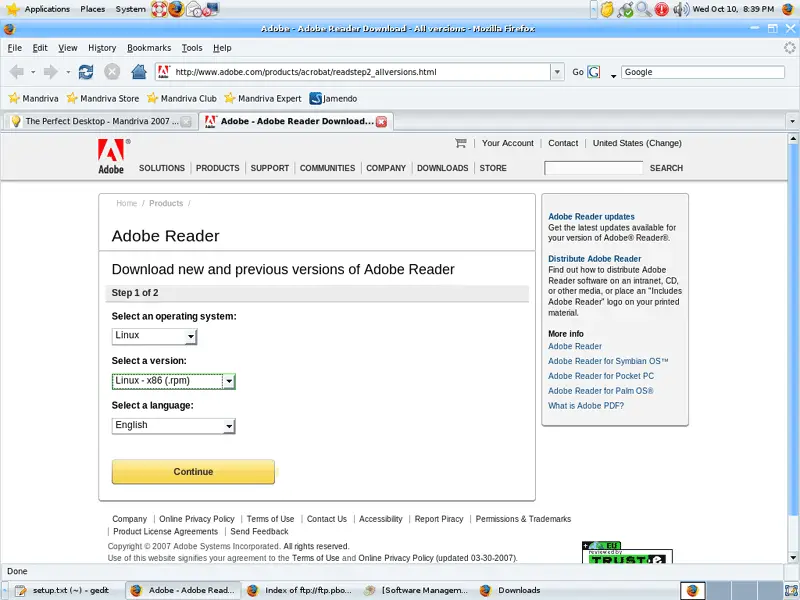The width and height of the screenshot is (800, 600).
Task: Switch to setup.txt gedit taskbar window
Action: (x=63, y=590)
